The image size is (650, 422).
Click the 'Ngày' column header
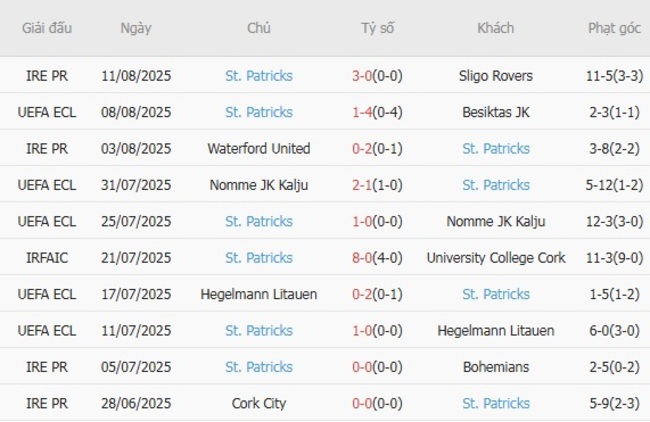coord(136,28)
